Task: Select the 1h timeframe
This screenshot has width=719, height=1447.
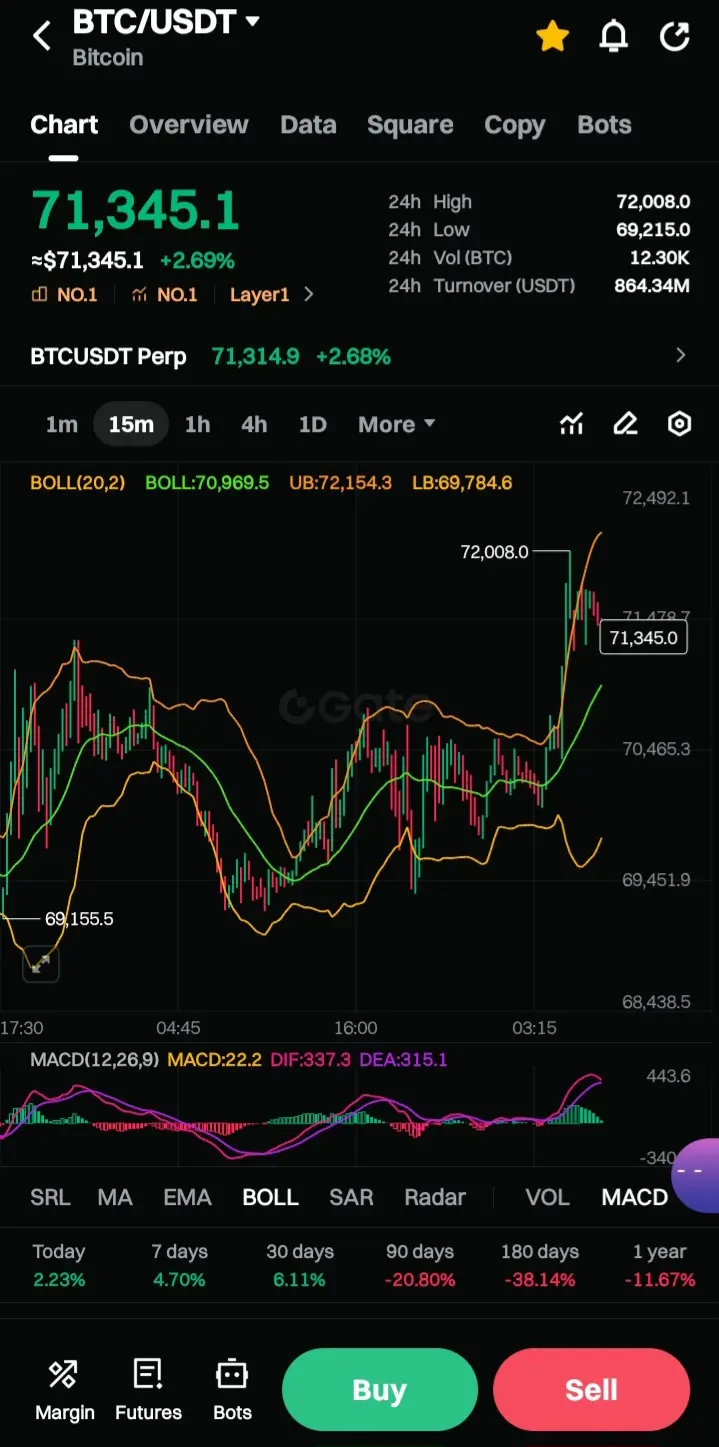Action: point(197,424)
